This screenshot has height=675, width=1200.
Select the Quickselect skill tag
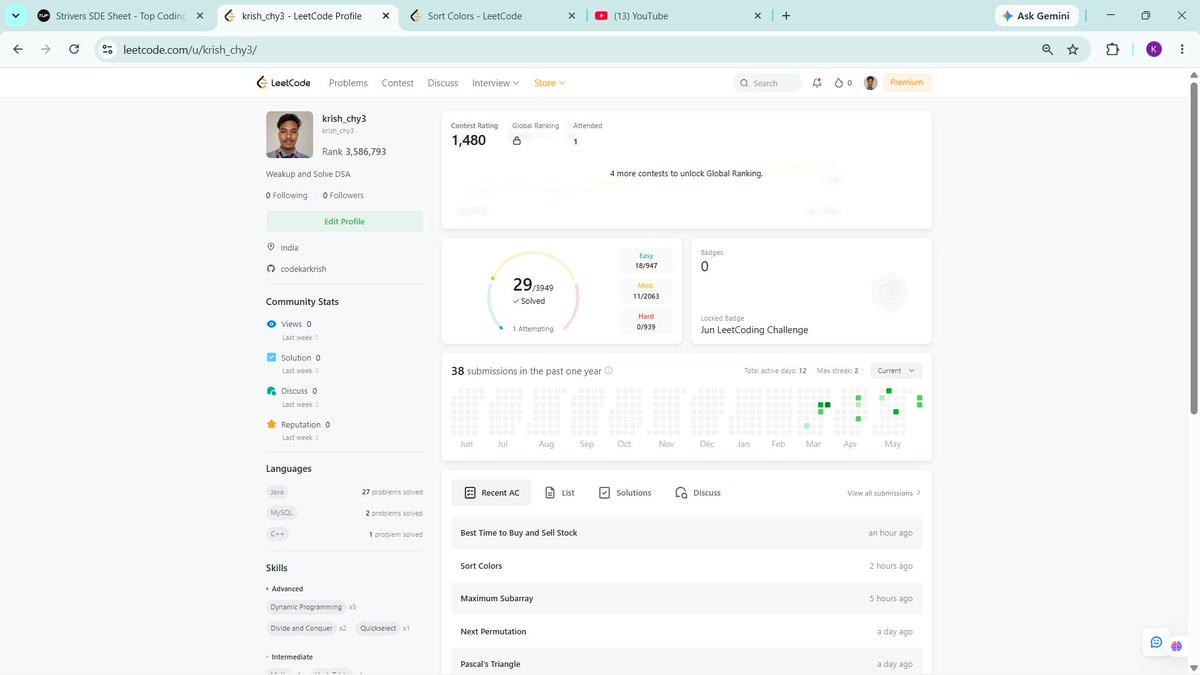point(378,628)
